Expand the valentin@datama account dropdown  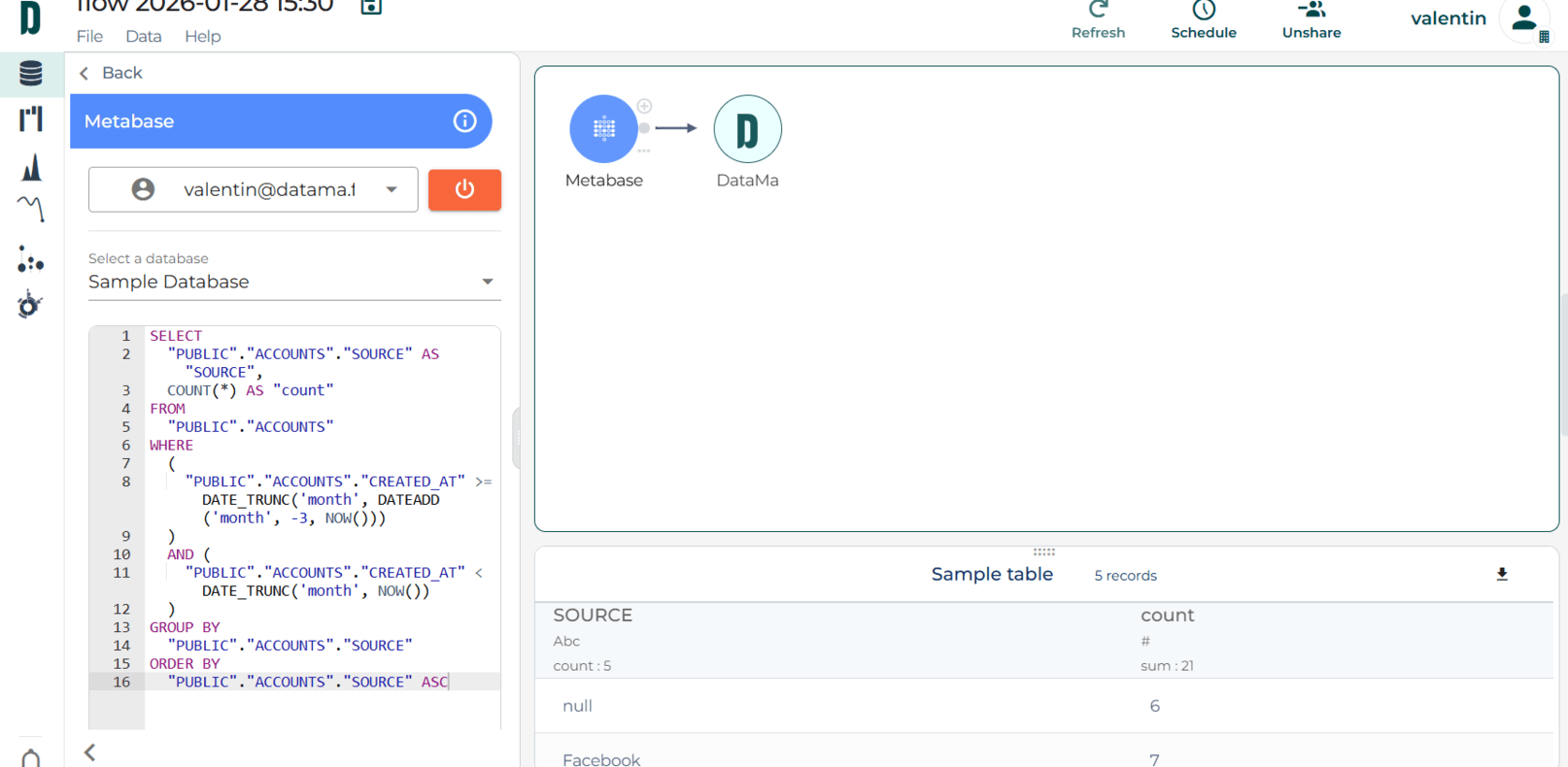pos(392,190)
